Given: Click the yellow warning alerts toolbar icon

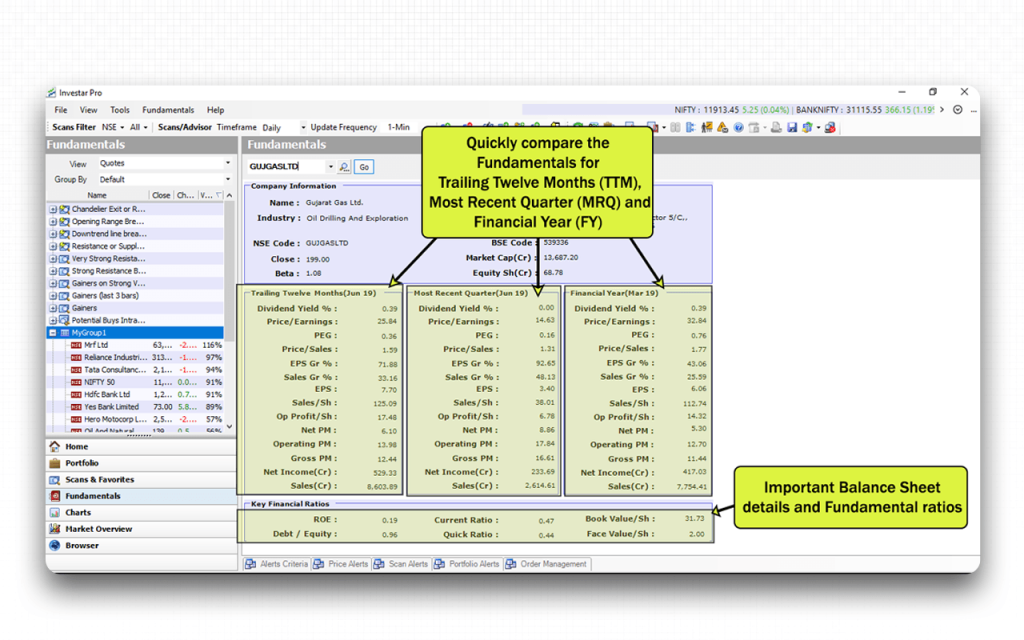Looking at the screenshot, I should pyautogui.click(x=721, y=127).
